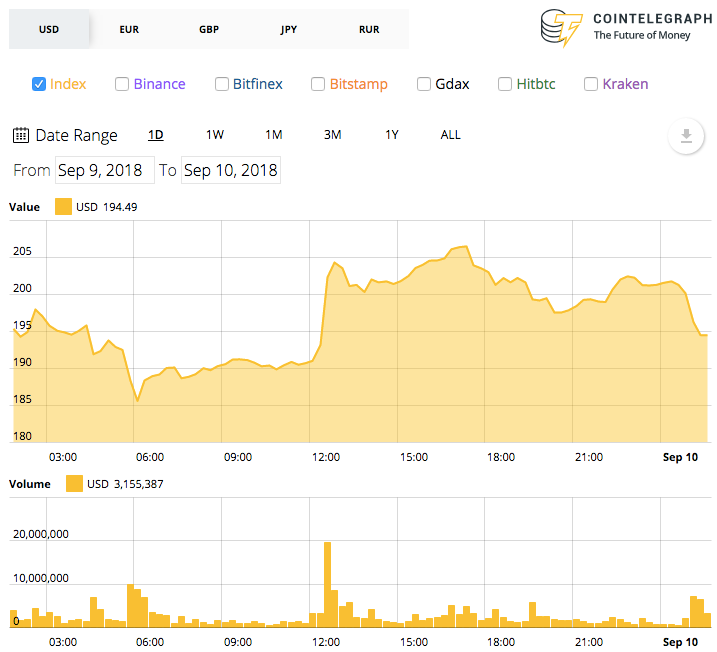Toggle the Hitbtc checkbox on

505,84
